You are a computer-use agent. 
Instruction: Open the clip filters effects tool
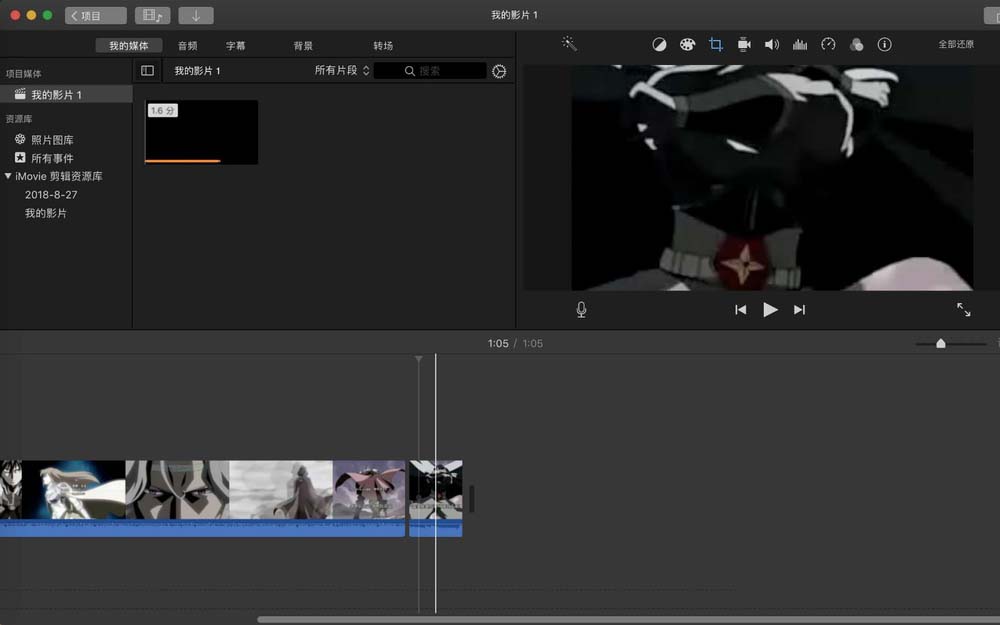point(856,44)
